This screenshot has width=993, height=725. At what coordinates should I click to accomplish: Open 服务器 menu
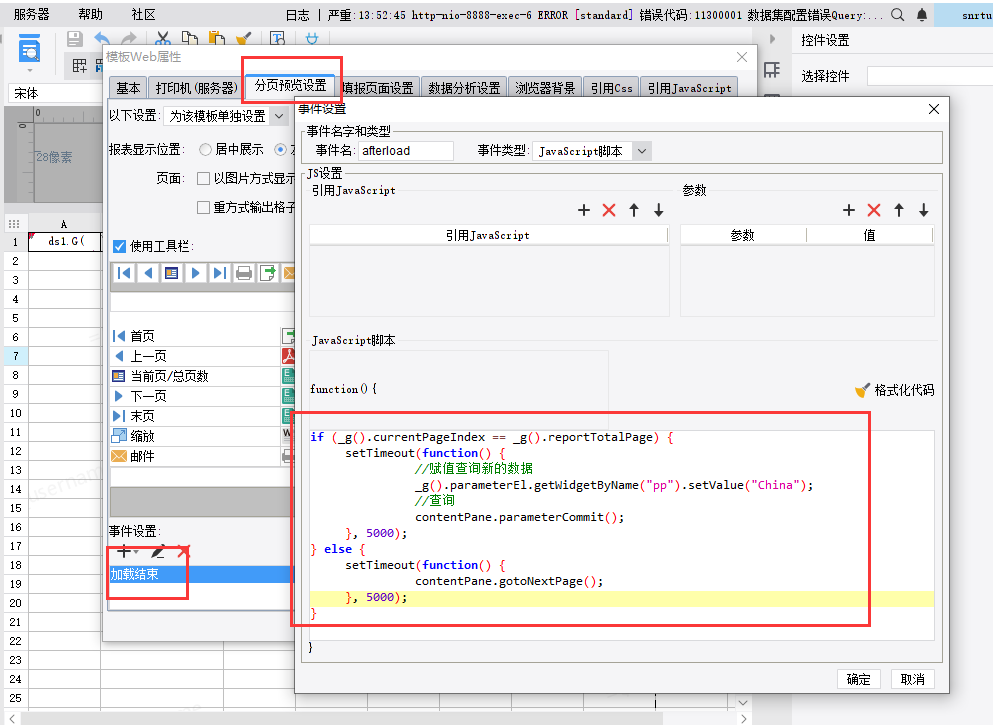click(31, 14)
